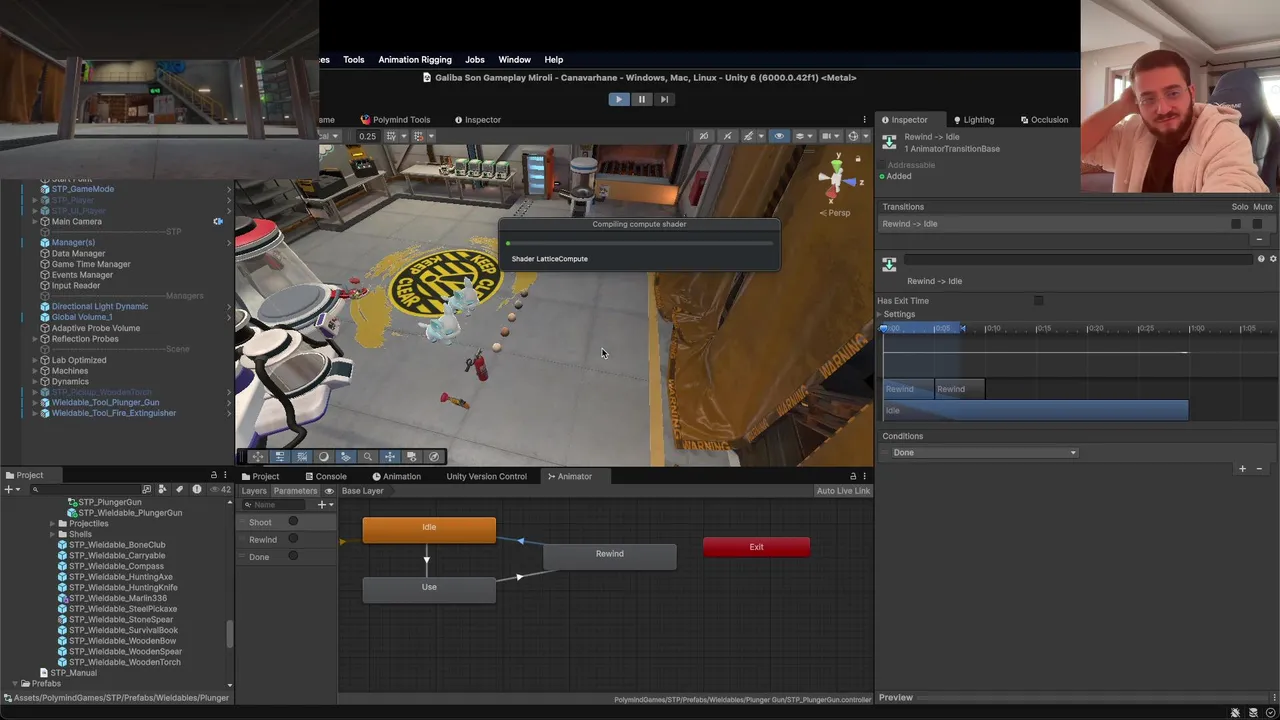Image resolution: width=1280 pixels, height=720 pixels.
Task: Click Base Layer breadcrumb in Animator
Action: point(363,491)
